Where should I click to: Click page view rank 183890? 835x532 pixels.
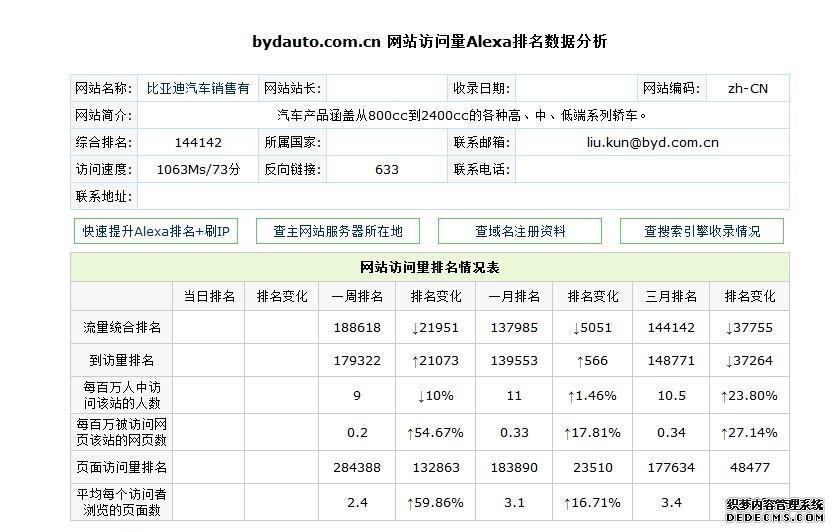tap(514, 468)
